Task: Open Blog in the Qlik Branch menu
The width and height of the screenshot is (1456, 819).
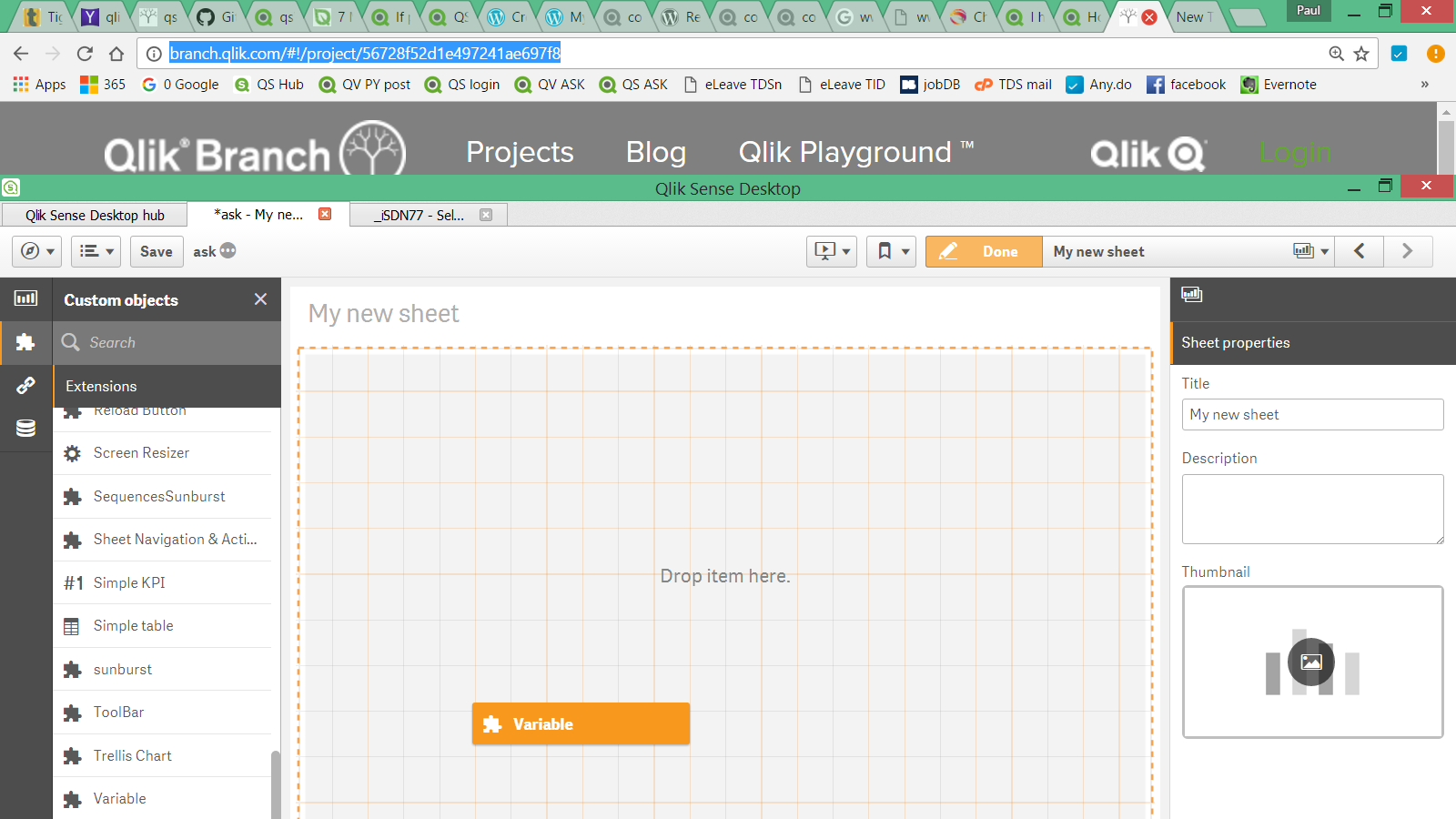Action: [x=656, y=152]
